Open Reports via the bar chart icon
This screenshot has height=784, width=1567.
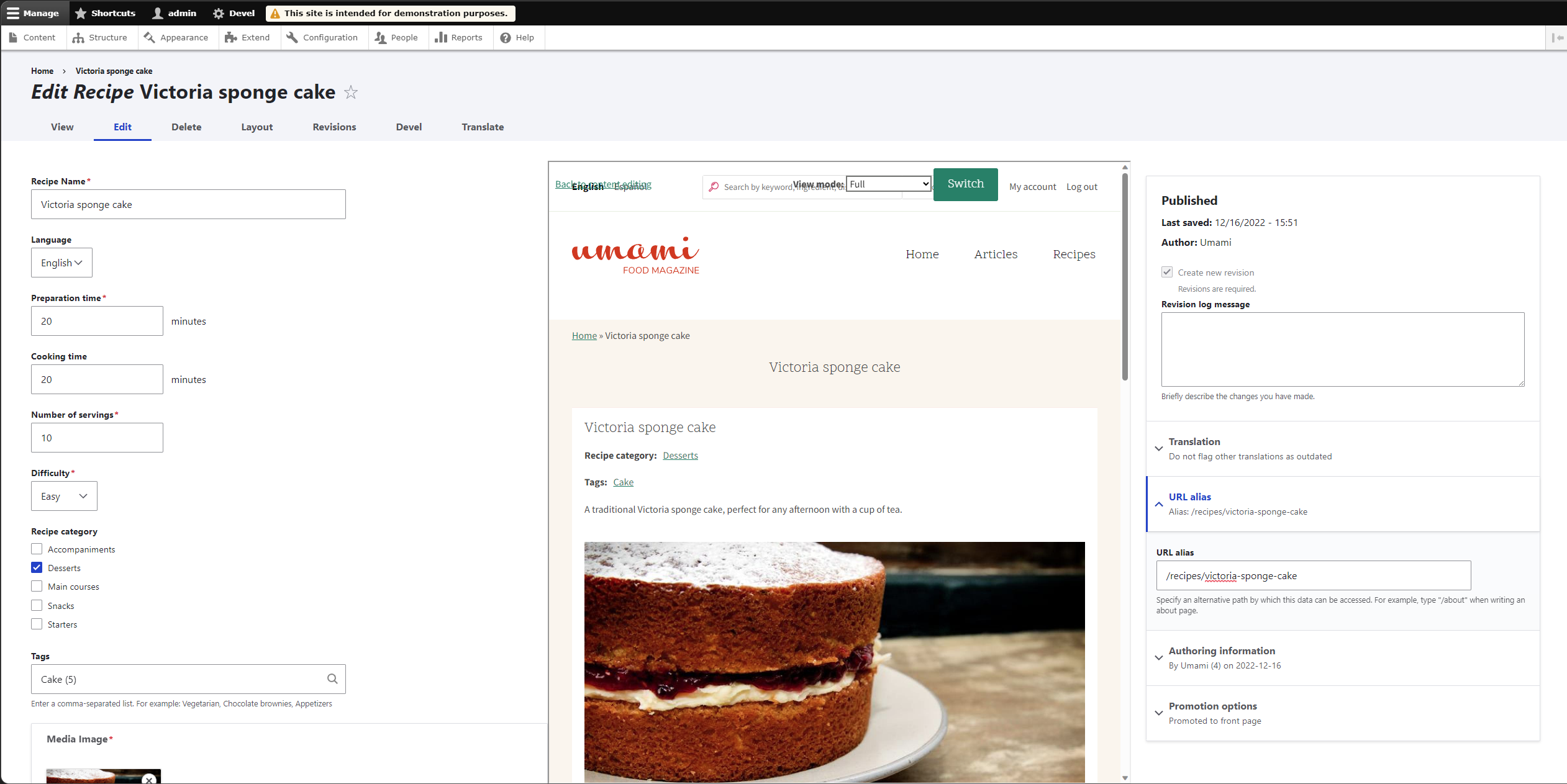[459, 37]
